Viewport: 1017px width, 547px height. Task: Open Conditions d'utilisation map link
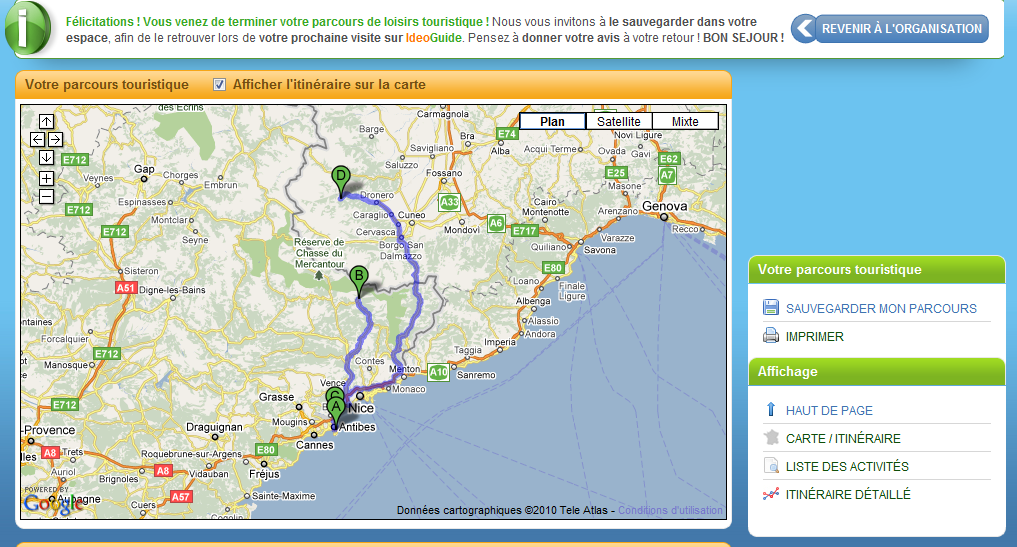(x=670, y=510)
